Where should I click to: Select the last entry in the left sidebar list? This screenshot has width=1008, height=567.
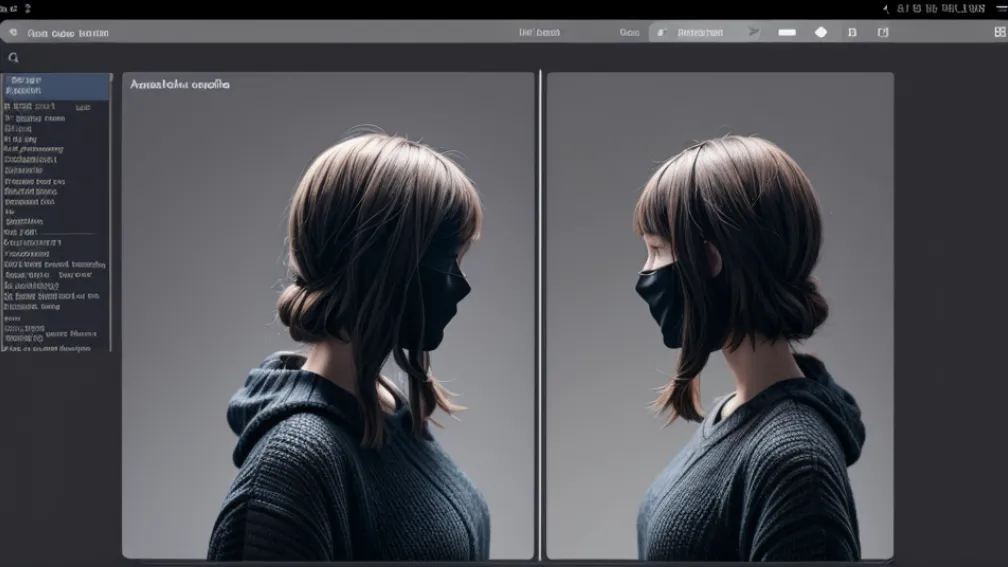click(47, 348)
